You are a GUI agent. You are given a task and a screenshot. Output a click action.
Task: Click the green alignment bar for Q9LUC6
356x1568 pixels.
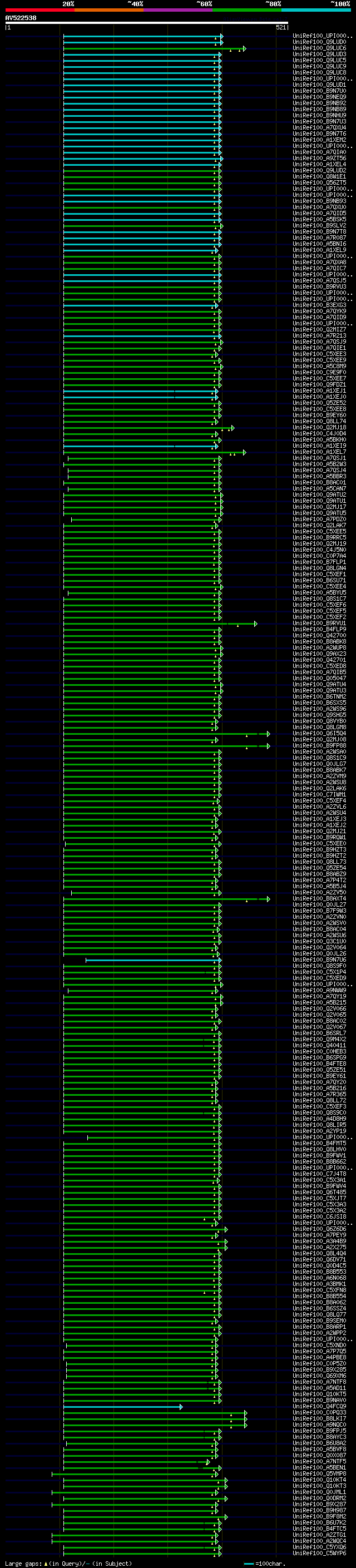pyautogui.click(x=155, y=48)
